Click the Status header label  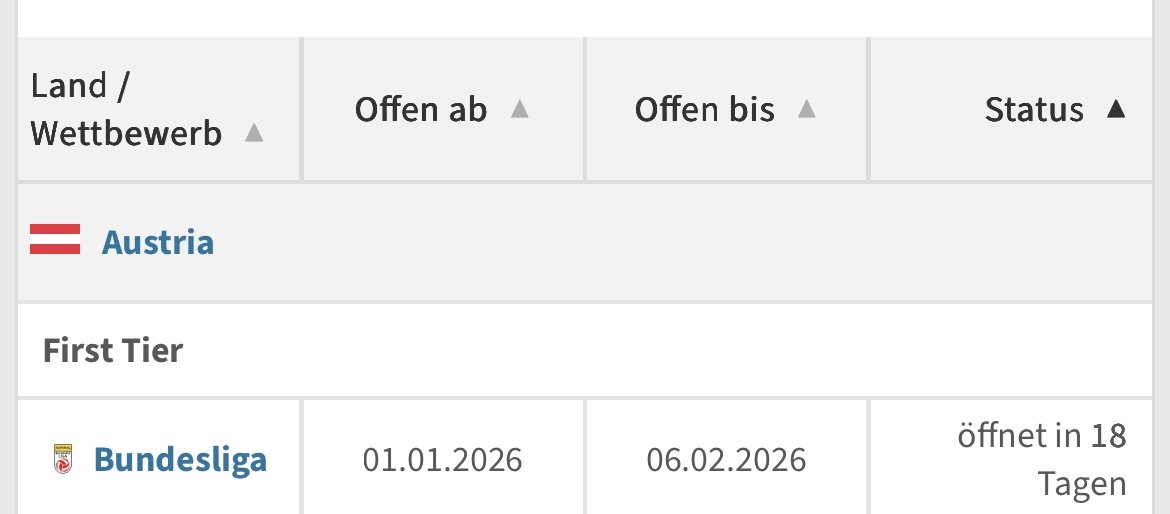click(x=1033, y=109)
